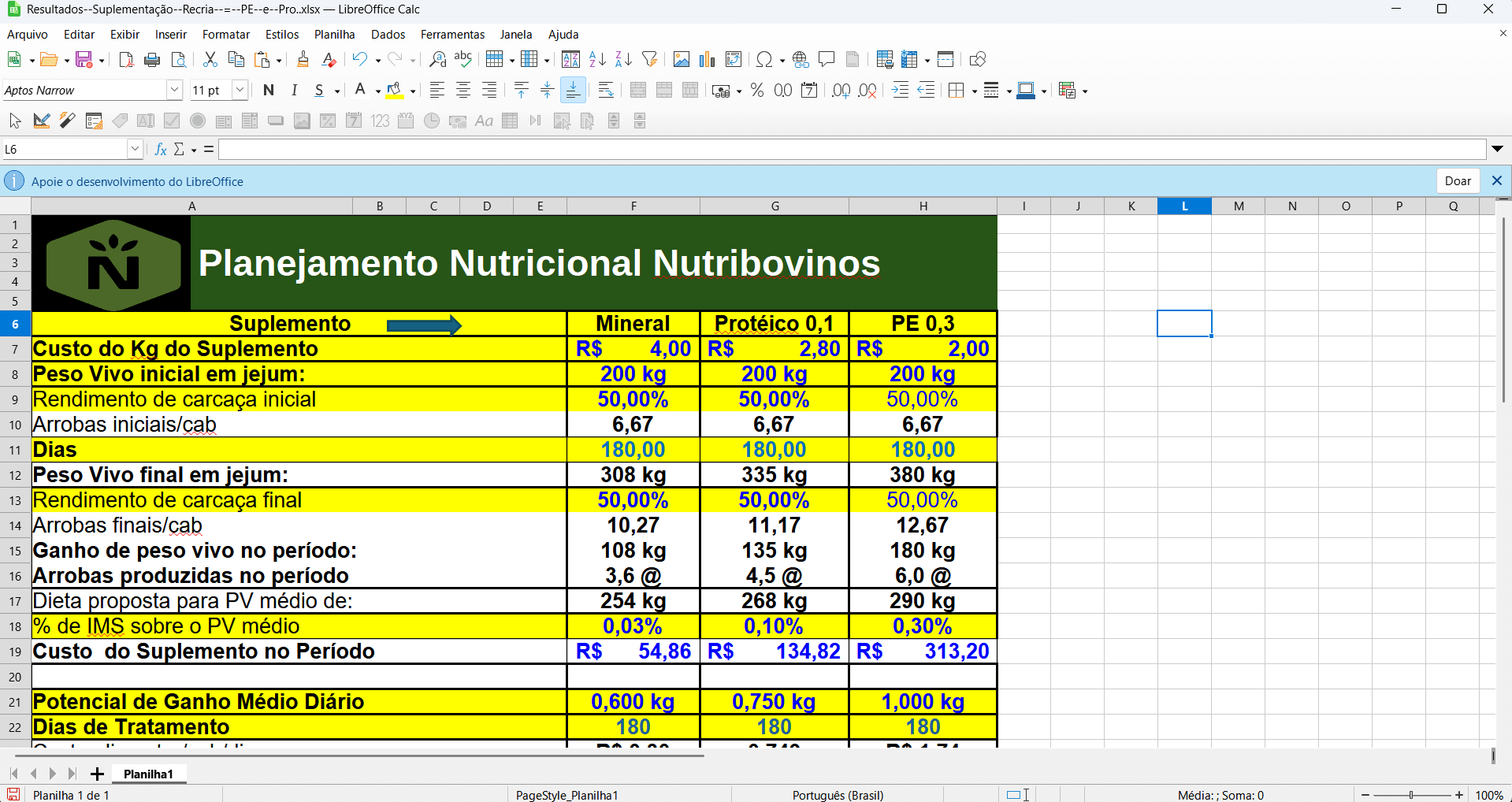Toggle Align Top vertical alignment
This screenshot has height=802, width=1512.
click(521, 91)
